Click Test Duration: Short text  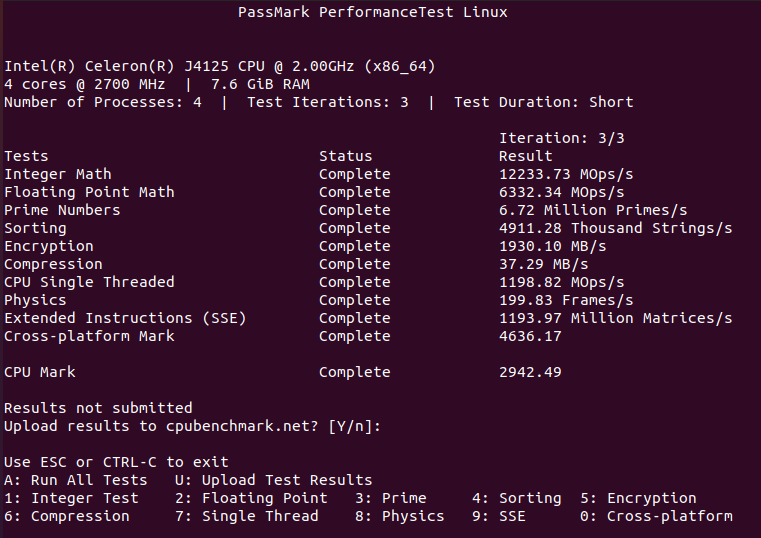pyautogui.click(x=544, y=102)
